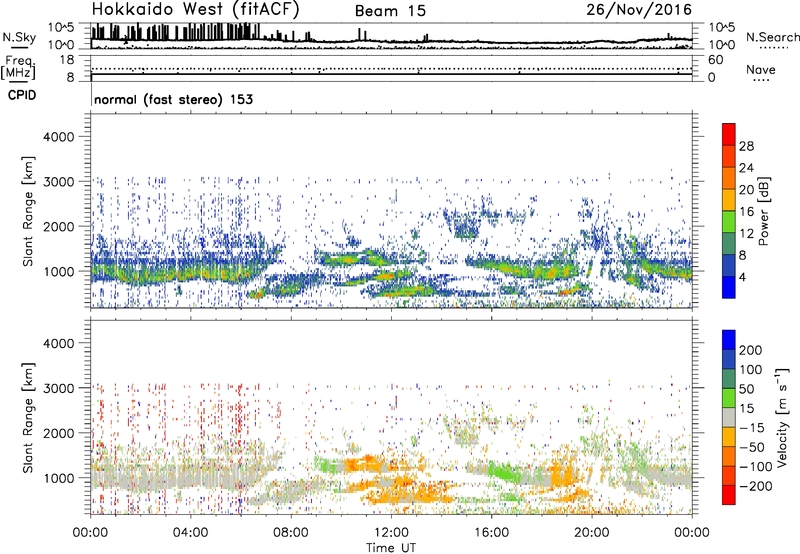Select the 'Power [dB]' colorbar title
800x554 pixels.
(x=763, y=211)
